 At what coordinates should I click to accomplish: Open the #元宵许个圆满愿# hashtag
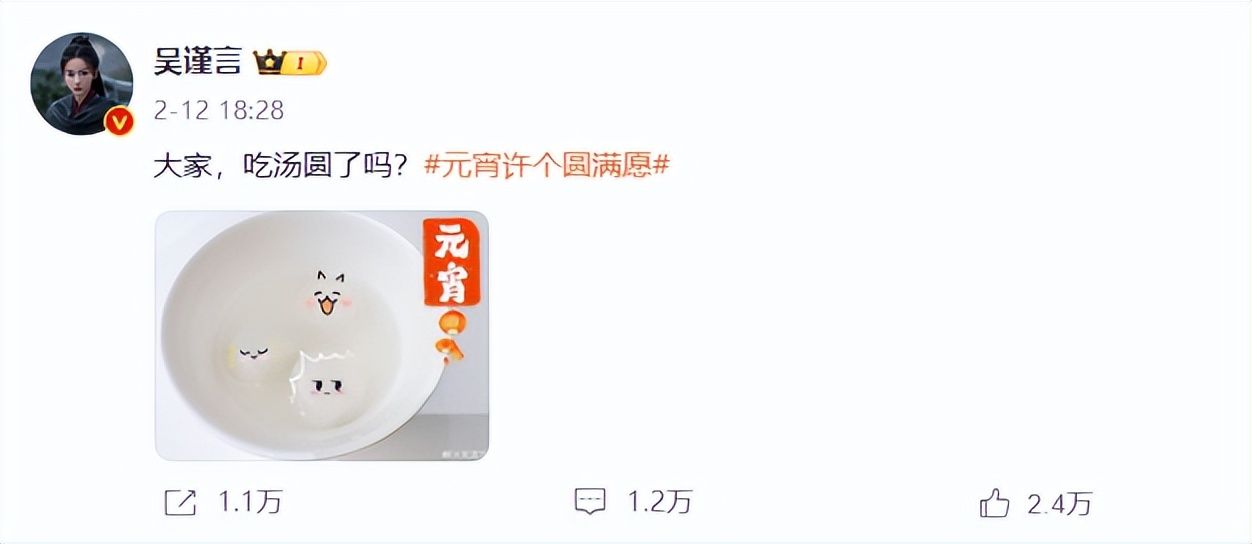pos(546,165)
